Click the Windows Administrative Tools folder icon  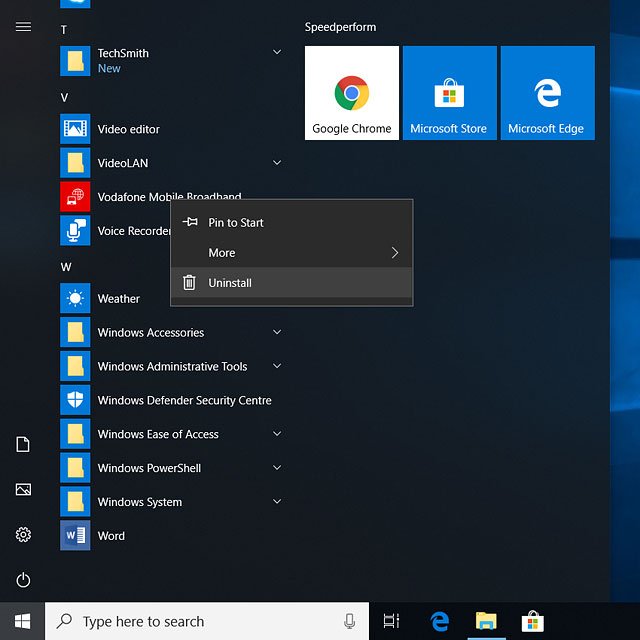pos(75,366)
